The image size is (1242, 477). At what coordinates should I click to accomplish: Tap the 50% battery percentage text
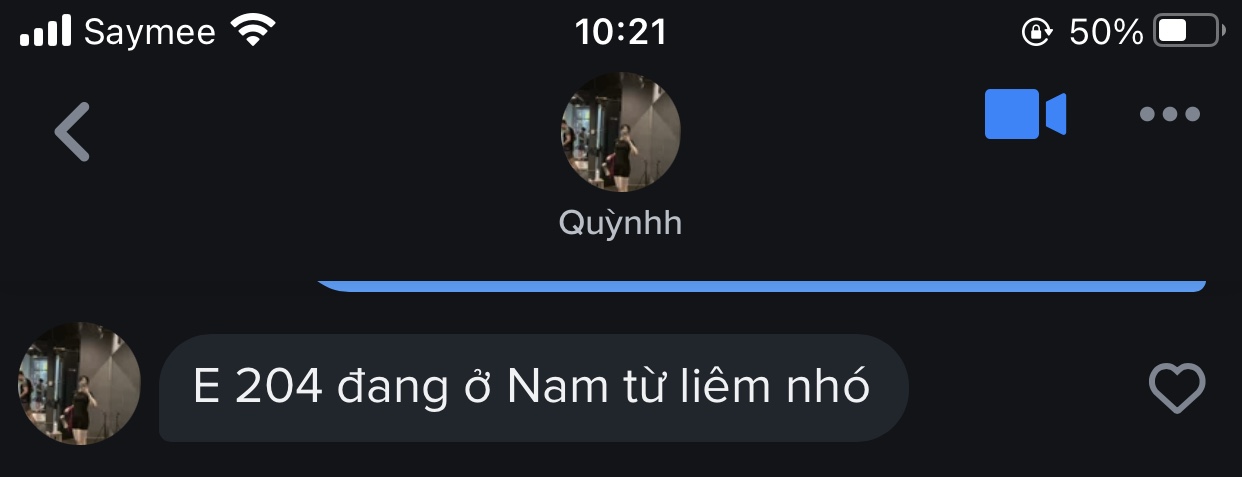(x=1105, y=33)
